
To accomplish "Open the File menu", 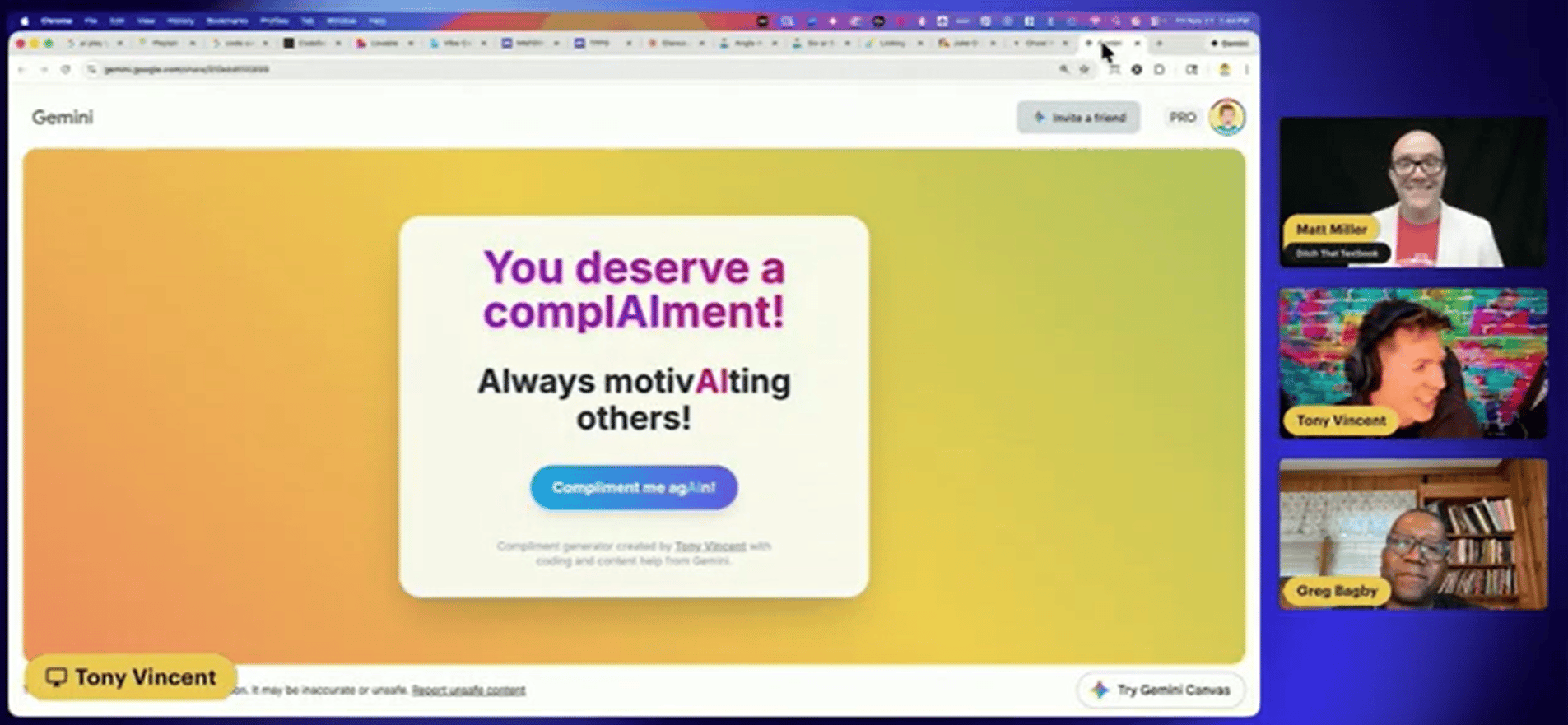I will [91, 21].
